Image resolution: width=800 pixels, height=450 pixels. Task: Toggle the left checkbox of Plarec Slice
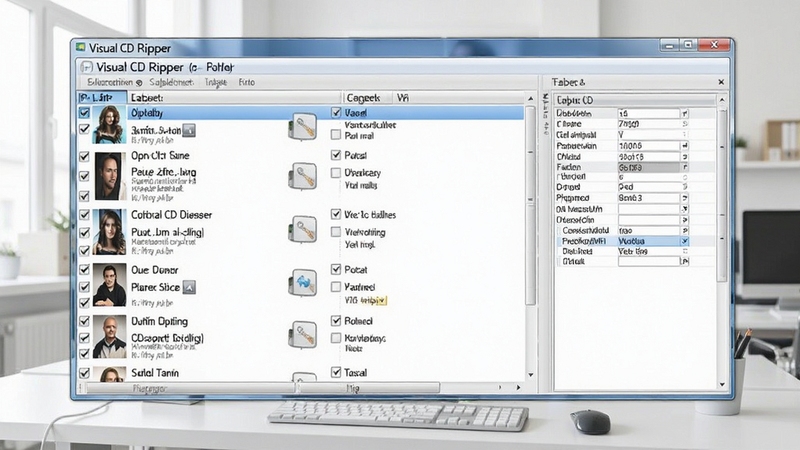(x=84, y=287)
